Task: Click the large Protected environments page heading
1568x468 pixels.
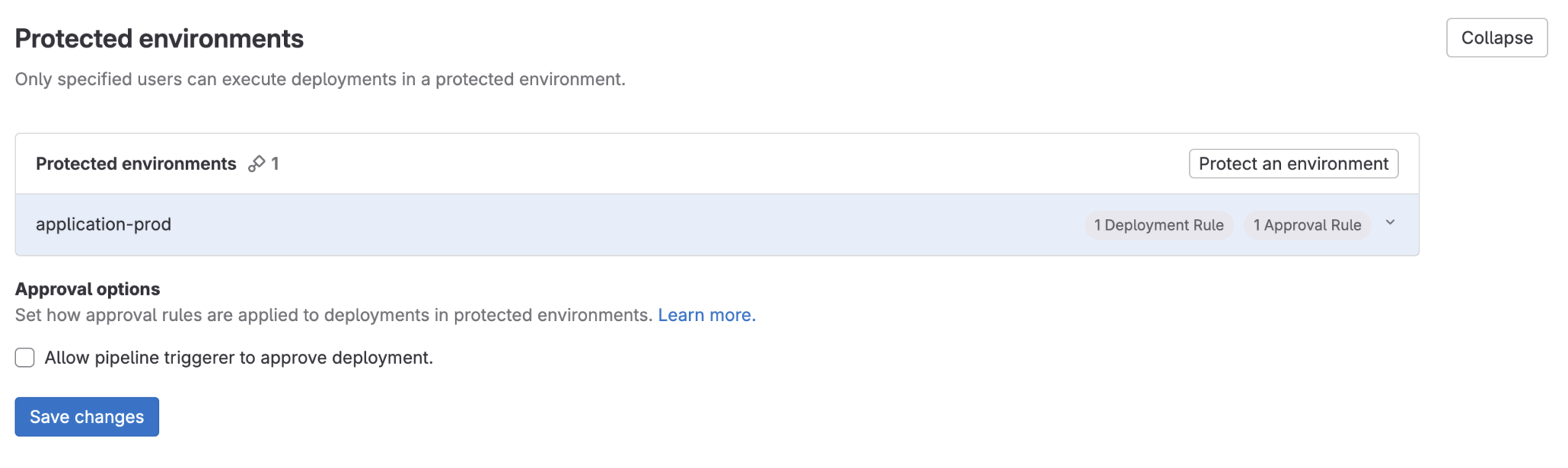Action: click(x=159, y=38)
